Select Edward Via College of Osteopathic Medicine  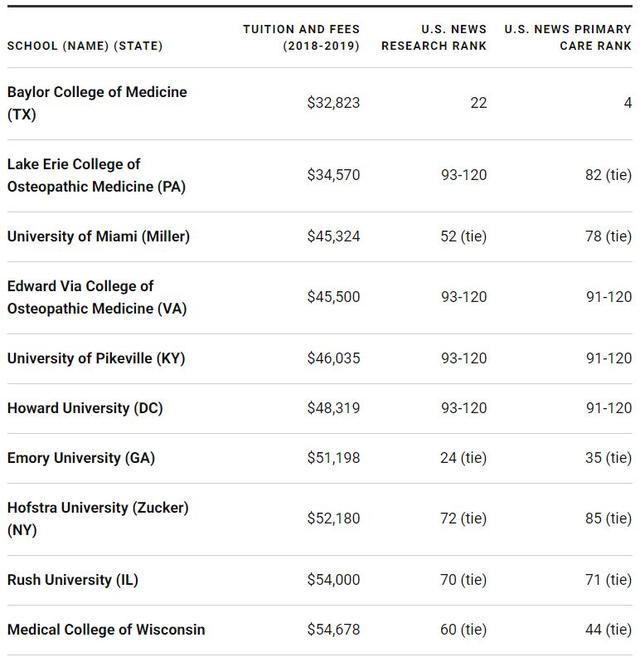[96, 297]
